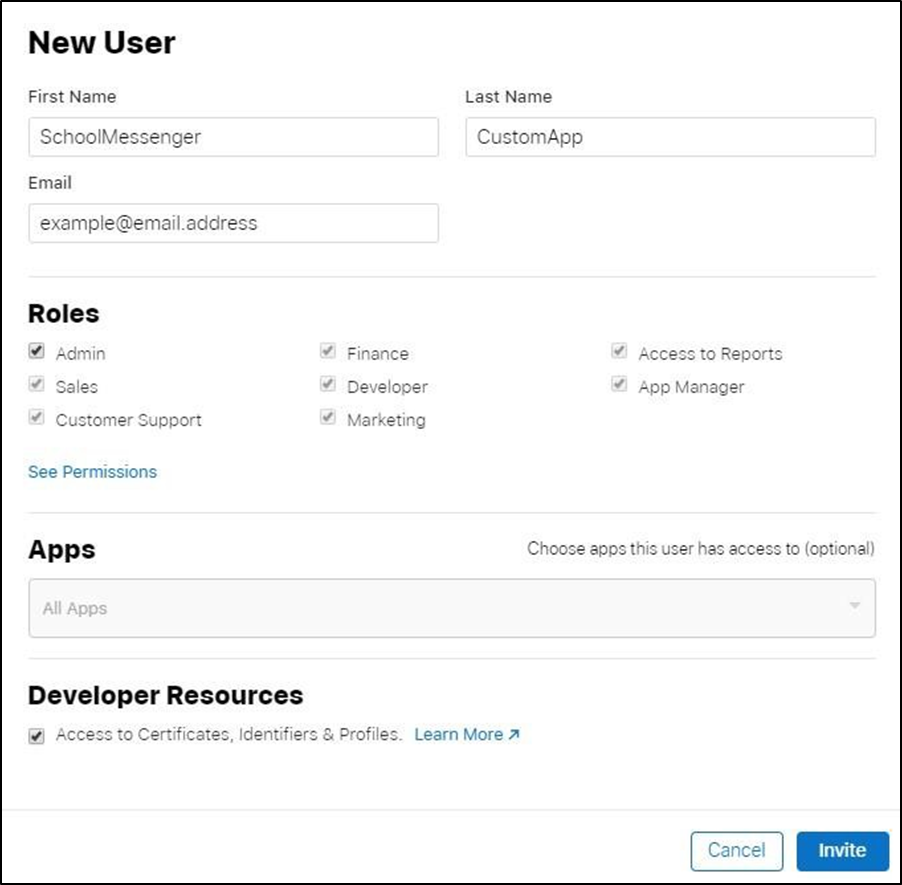Viewport: 902px width, 885px height.
Task: Click the First Name field
Action: [x=233, y=137]
